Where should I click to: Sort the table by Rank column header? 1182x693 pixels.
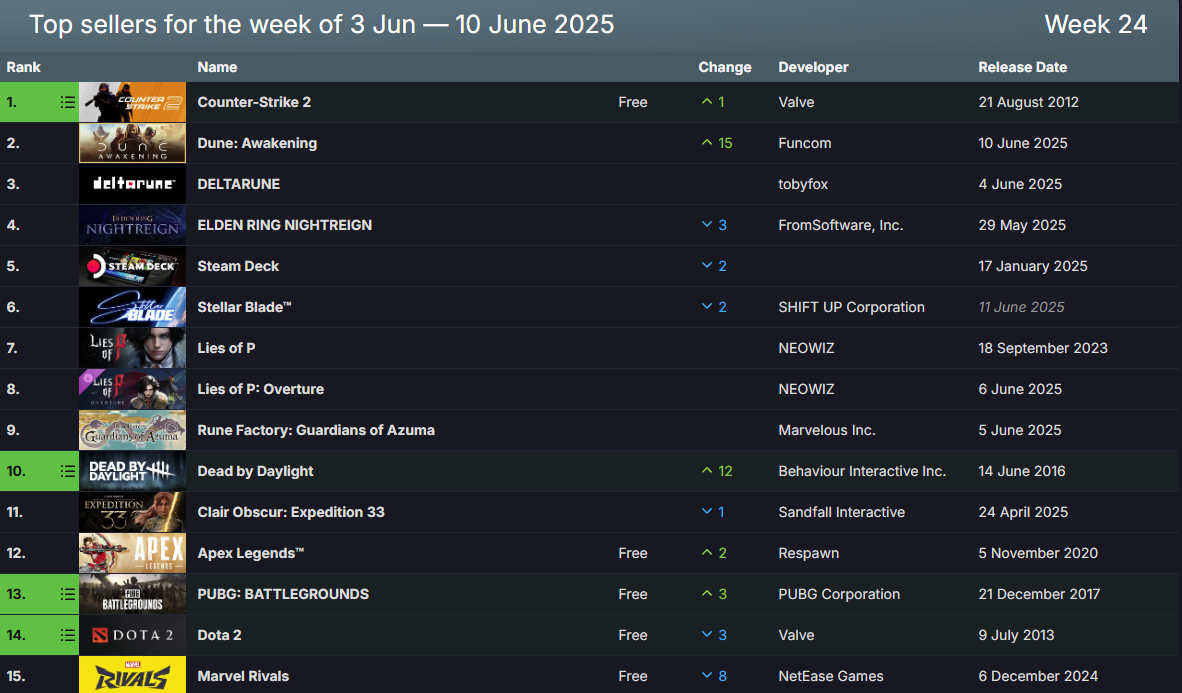pos(23,67)
